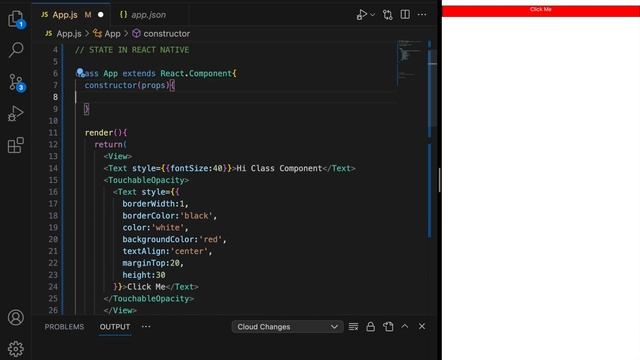This screenshot has width=640, height=360.
Task: Open the OUTPUT panel tab
Action: [115, 327]
